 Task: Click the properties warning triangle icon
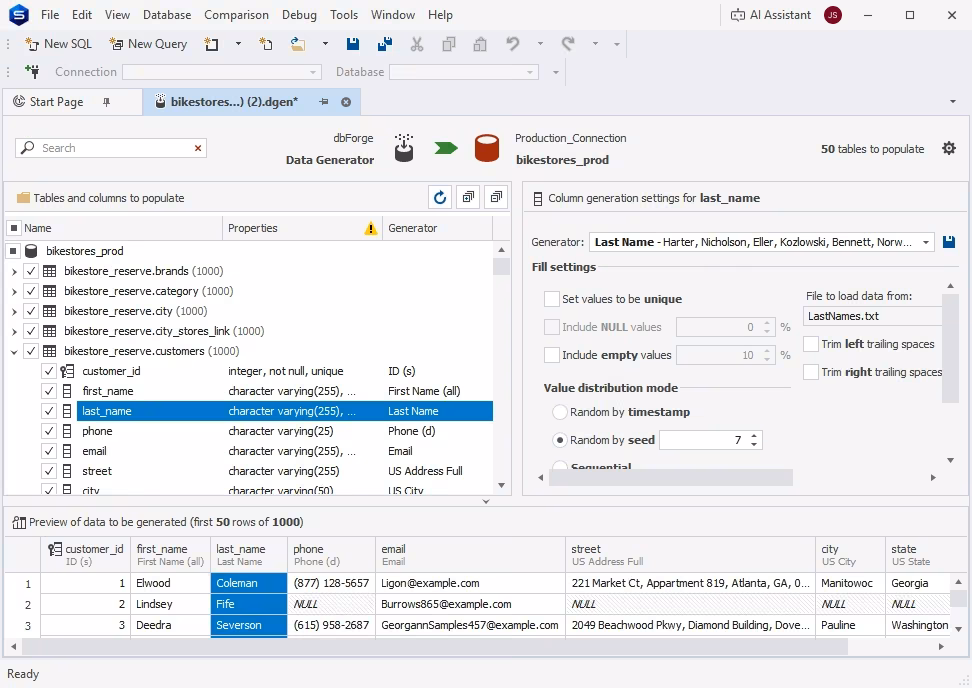(371, 228)
